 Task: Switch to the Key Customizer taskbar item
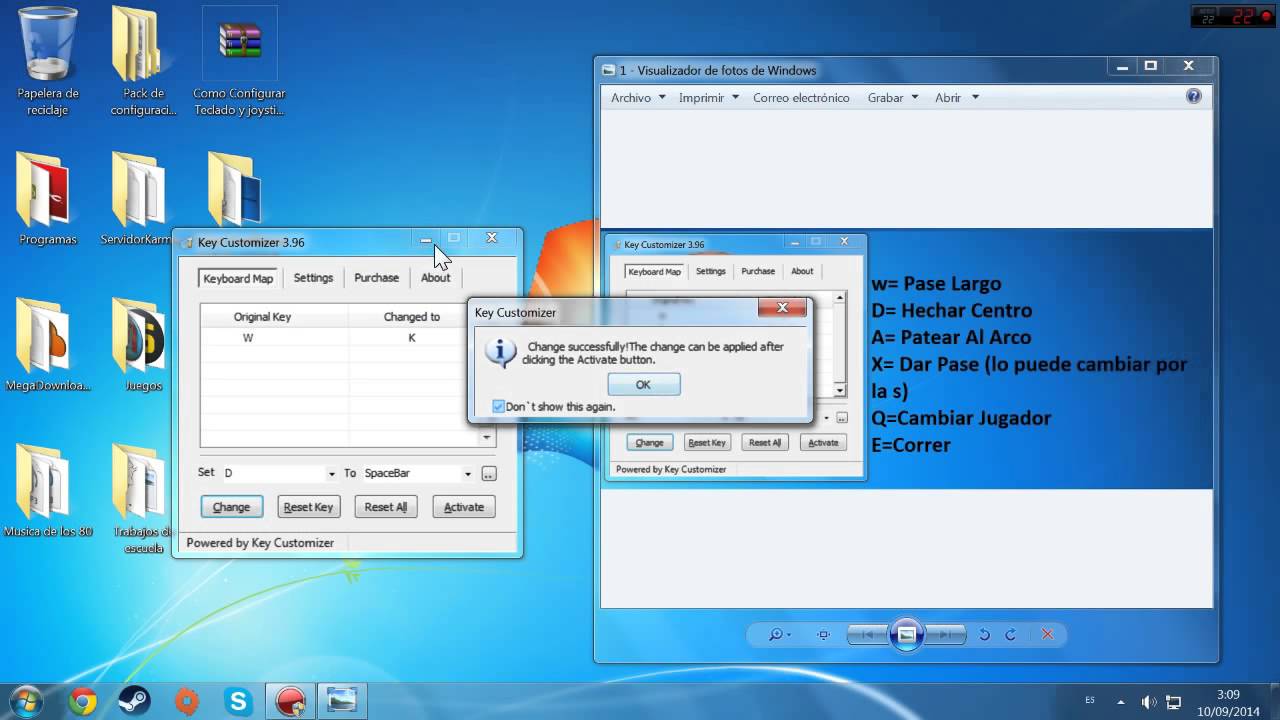(291, 702)
